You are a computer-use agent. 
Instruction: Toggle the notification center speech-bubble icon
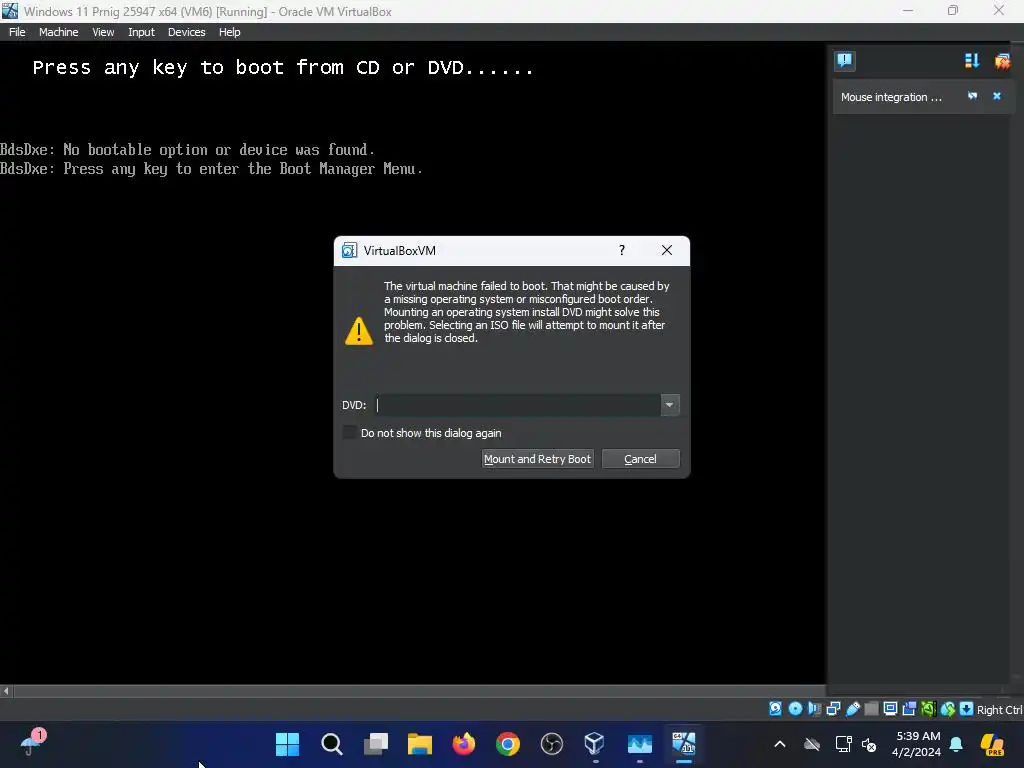click(844, 61)
